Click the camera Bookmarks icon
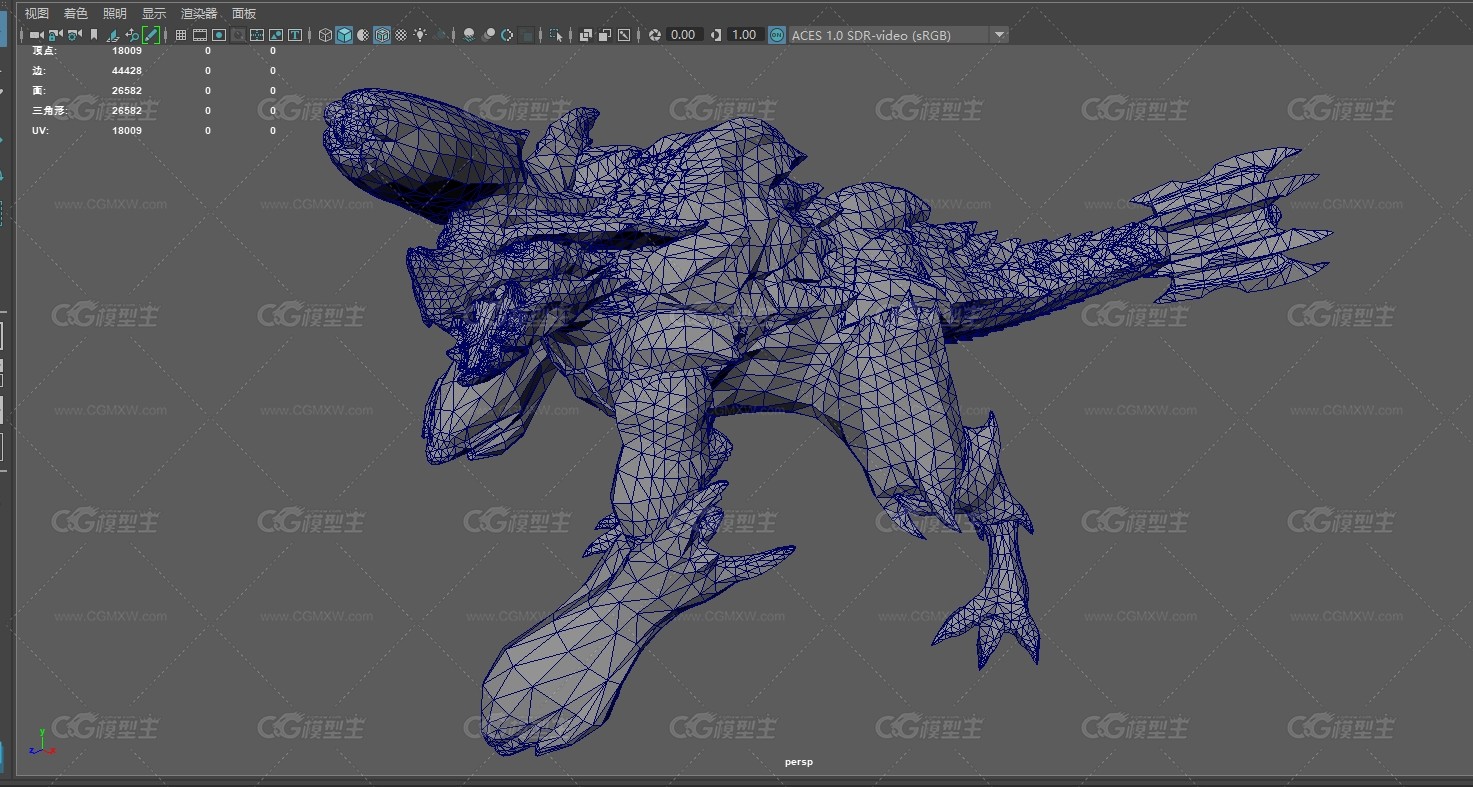Screen dimensions: 1473x787 pos(94,35)
